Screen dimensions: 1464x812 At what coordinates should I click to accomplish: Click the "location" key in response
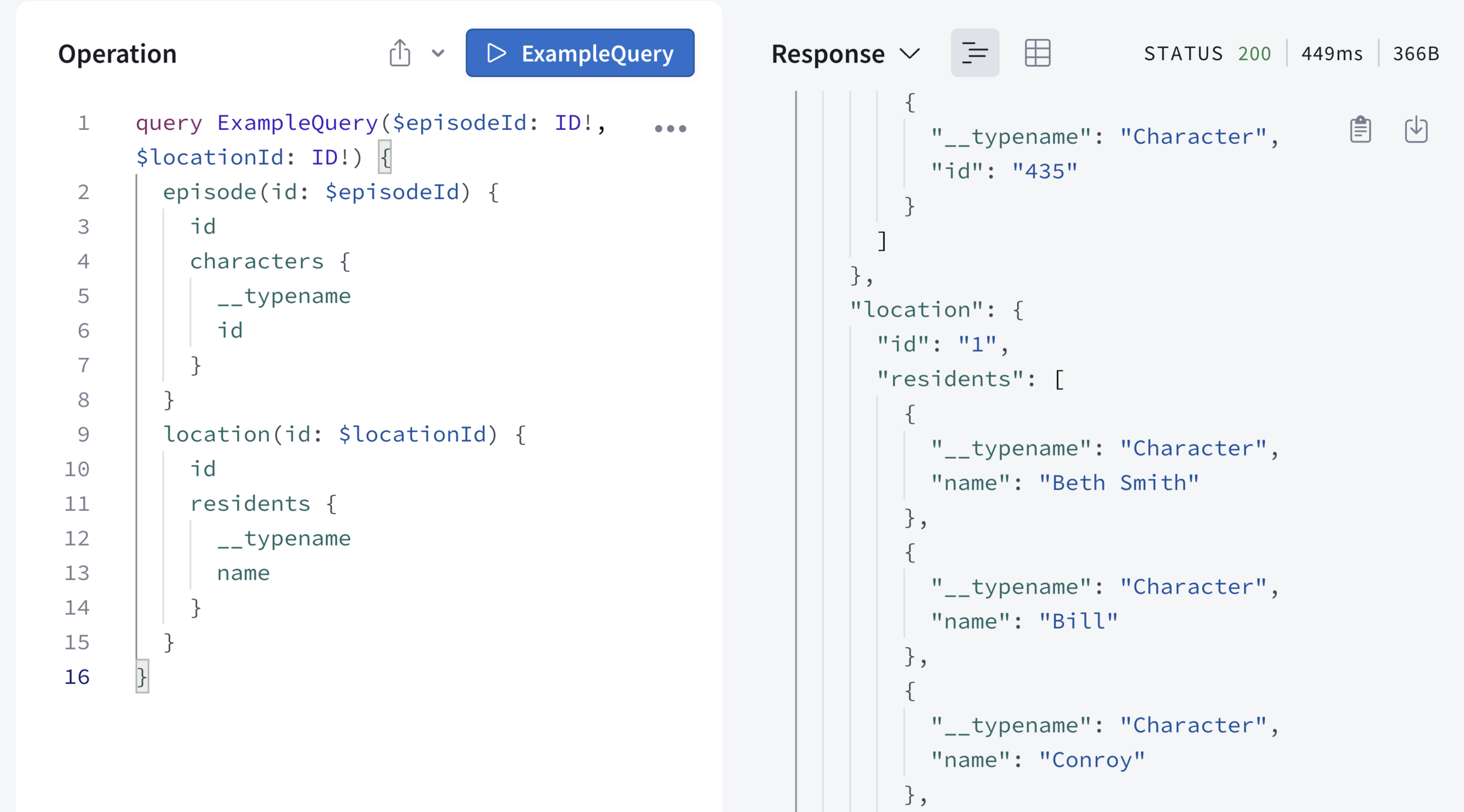pyautogui.click(x=917, y=310)
